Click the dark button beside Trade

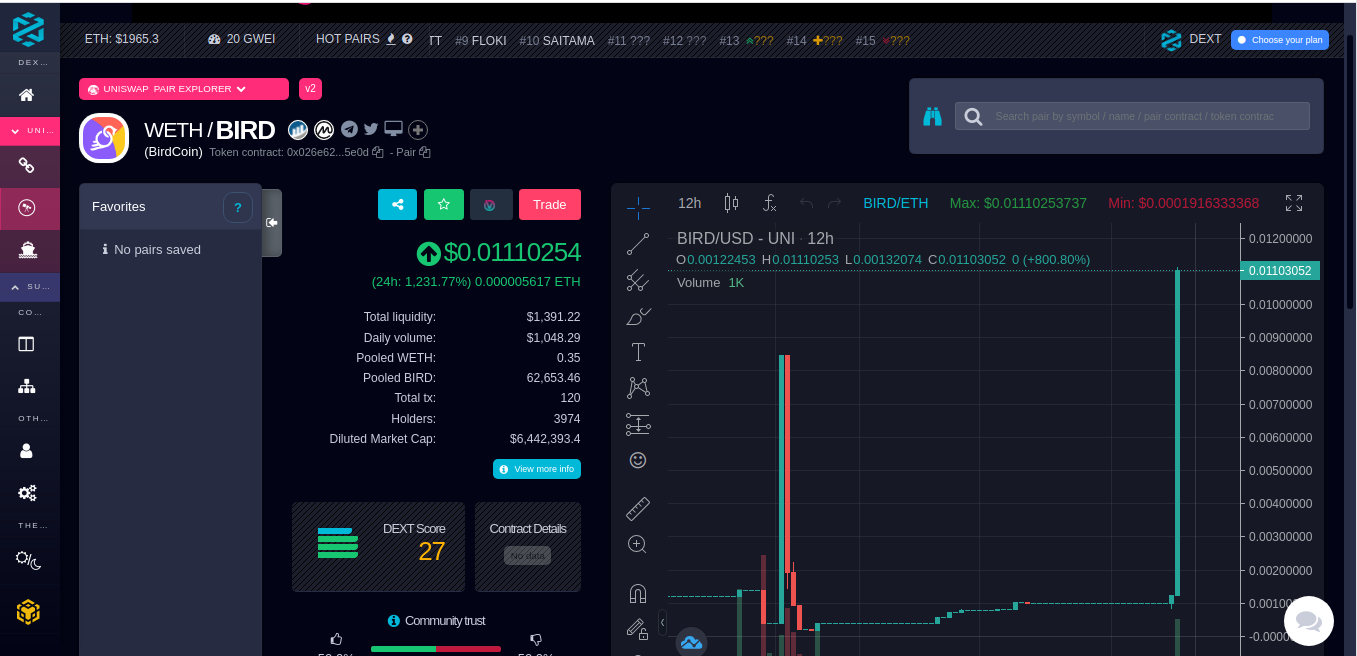[491, 204]
